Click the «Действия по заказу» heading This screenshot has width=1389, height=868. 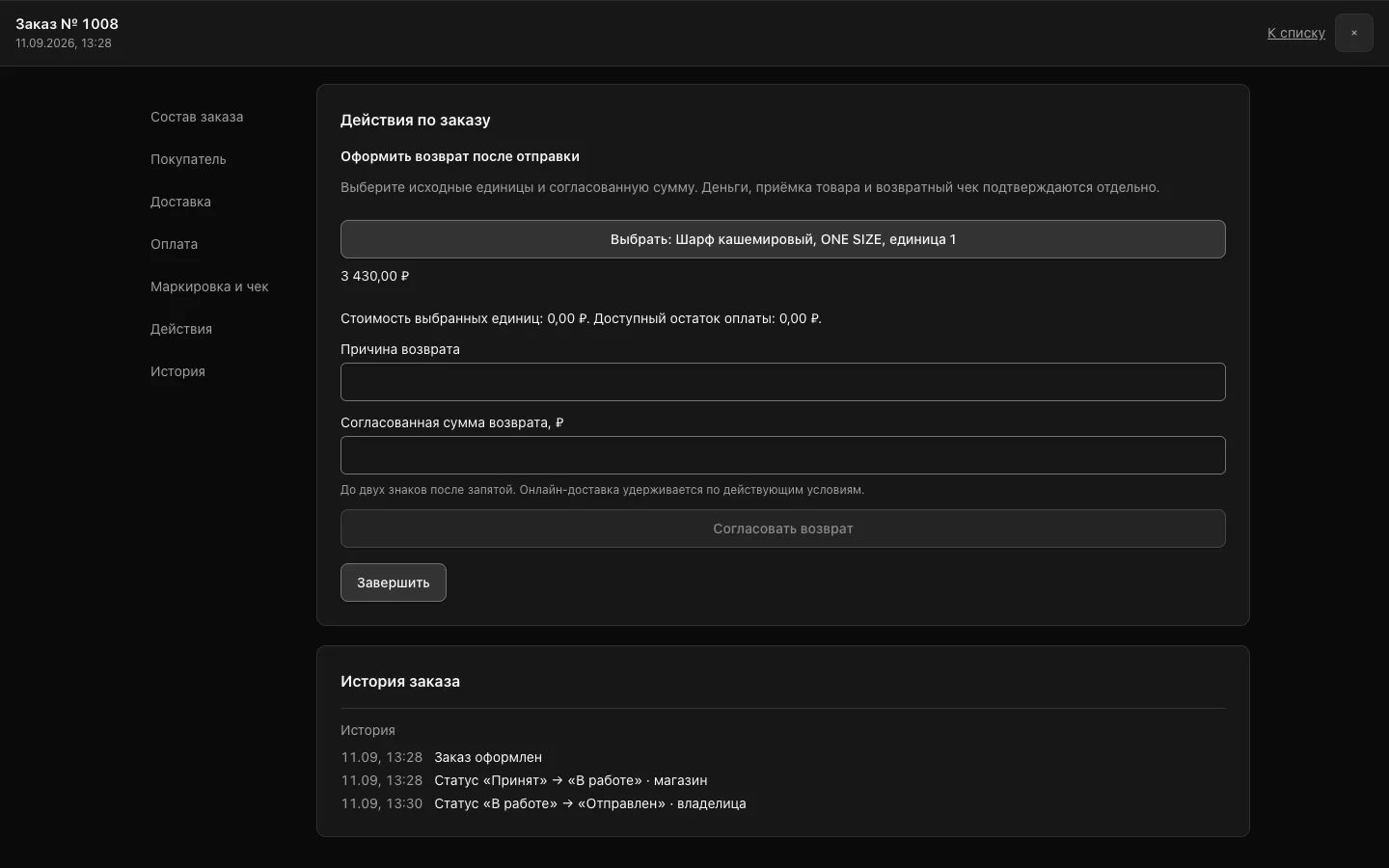416,121
